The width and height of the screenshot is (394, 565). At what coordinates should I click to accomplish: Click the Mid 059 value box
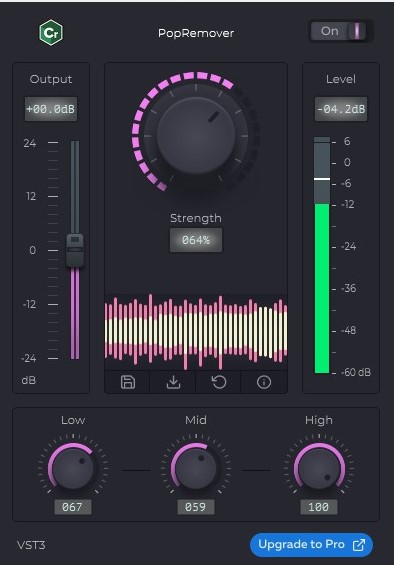tap(196, 507)
